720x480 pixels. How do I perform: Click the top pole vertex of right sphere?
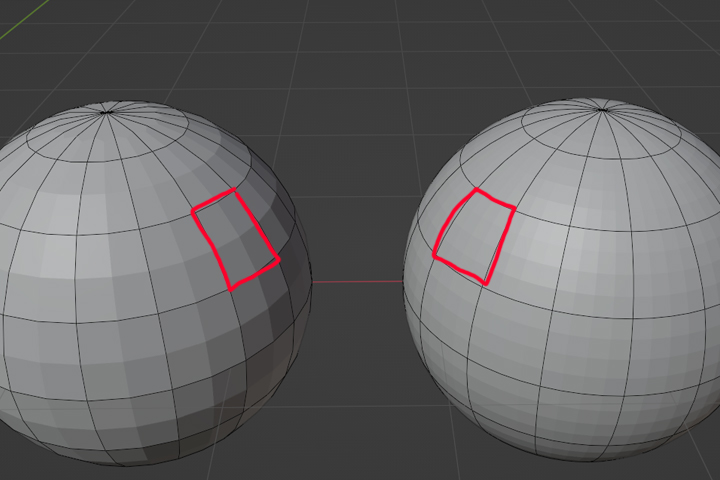pos(602,110)
